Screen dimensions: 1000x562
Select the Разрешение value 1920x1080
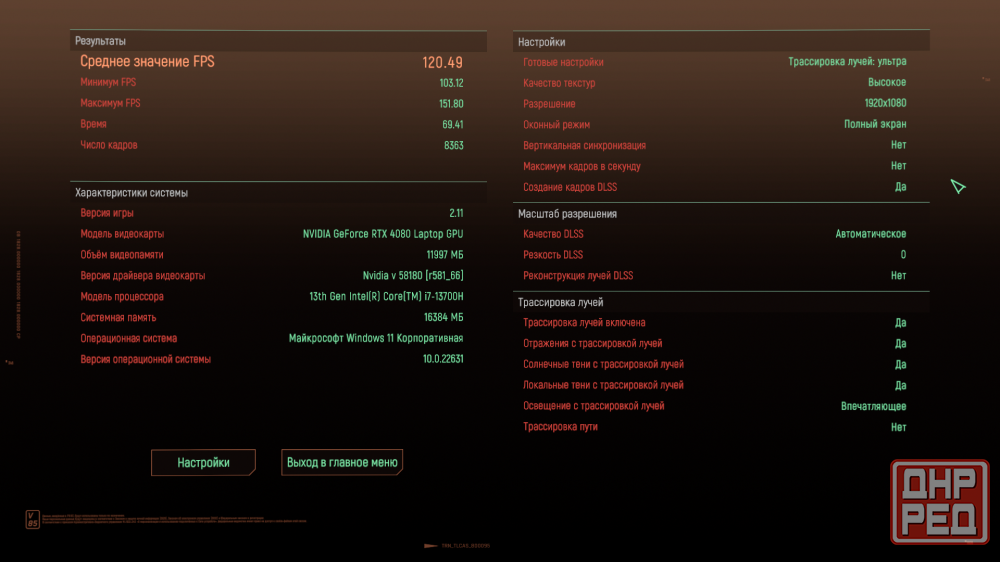[885, 104]
